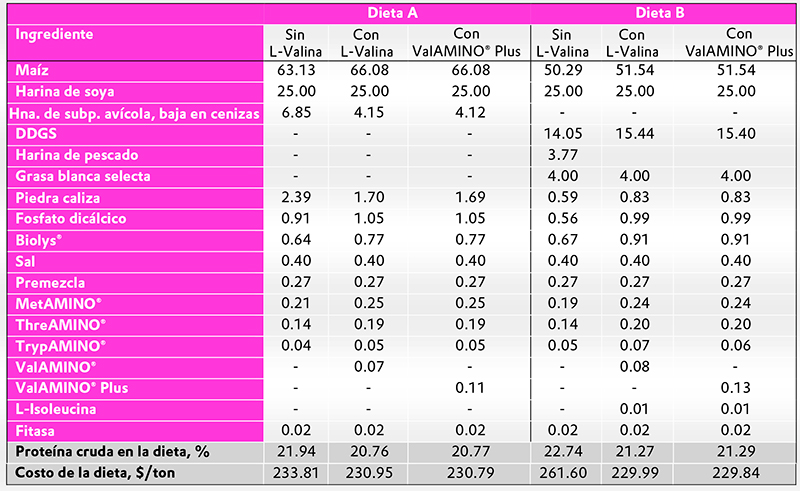Click the 261.60 cost value

[563, 473]
